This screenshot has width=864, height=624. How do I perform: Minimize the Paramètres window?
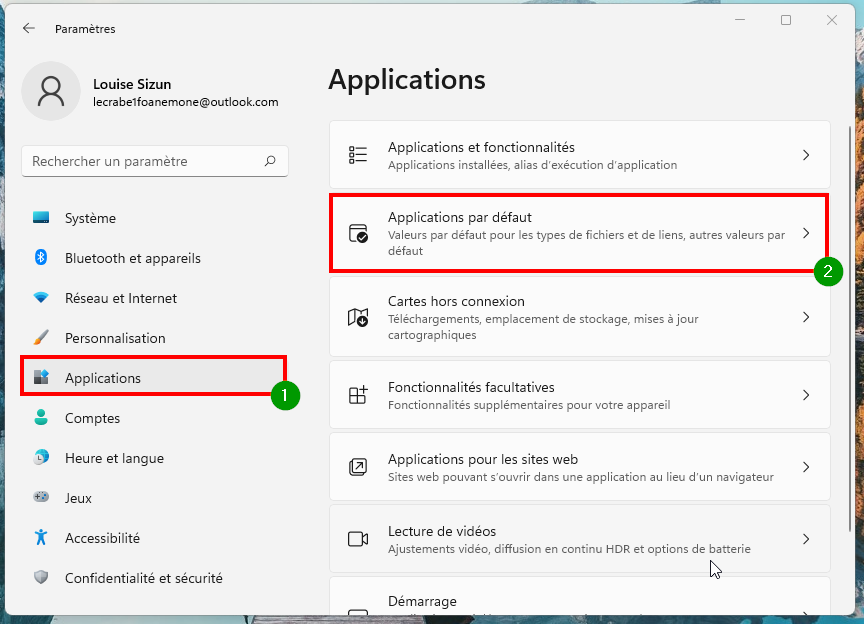click(x=740, y=20)
